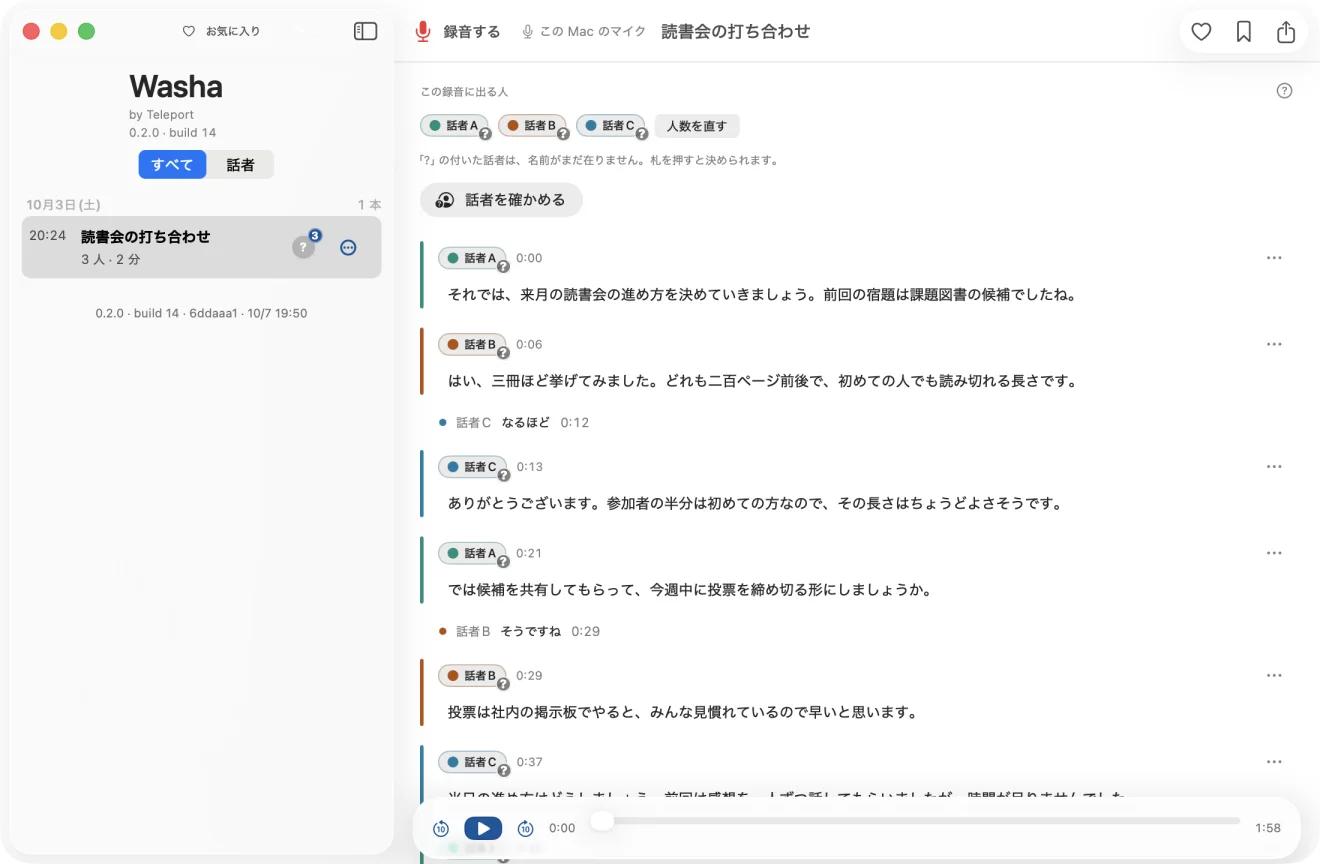Image resolution: width=1320 pixels, height=864 pixels.
Task: Open the ellipsis menu for the 0:21 segment
Action: coord(1274,553)
